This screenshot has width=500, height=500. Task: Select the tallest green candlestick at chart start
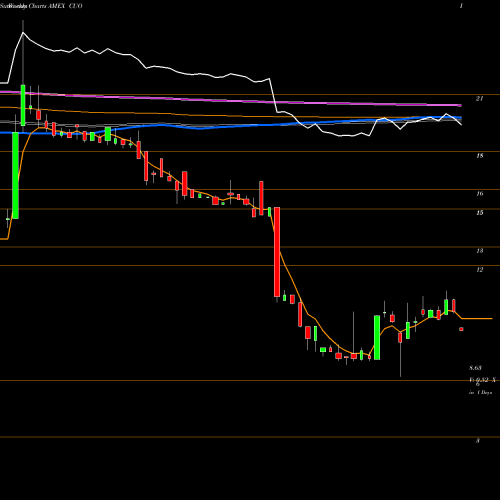tap(15, 175)
